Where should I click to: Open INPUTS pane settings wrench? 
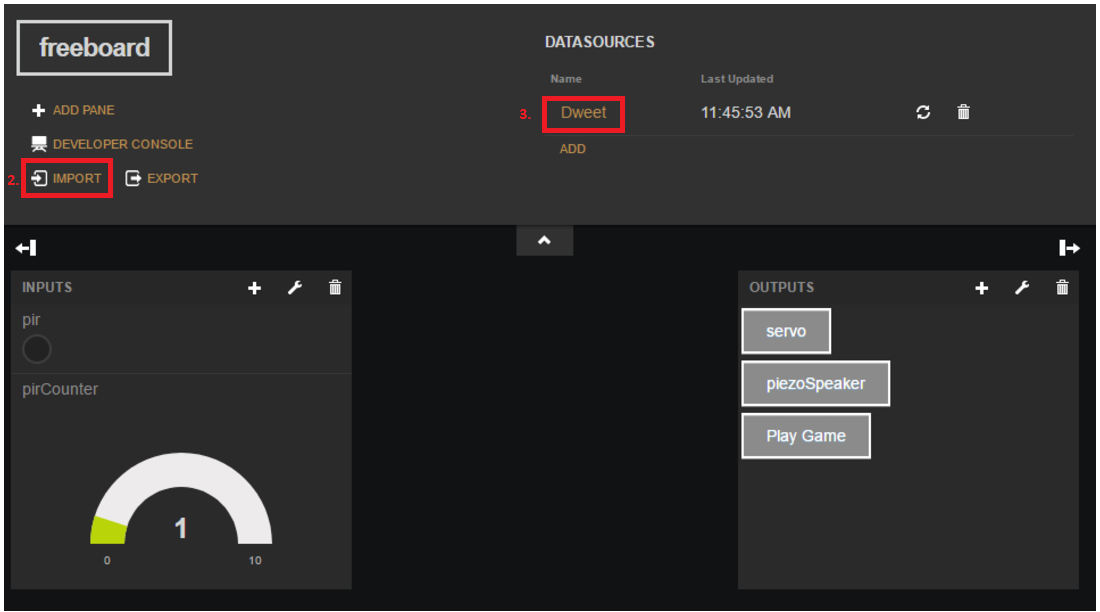tap(294, 288)
